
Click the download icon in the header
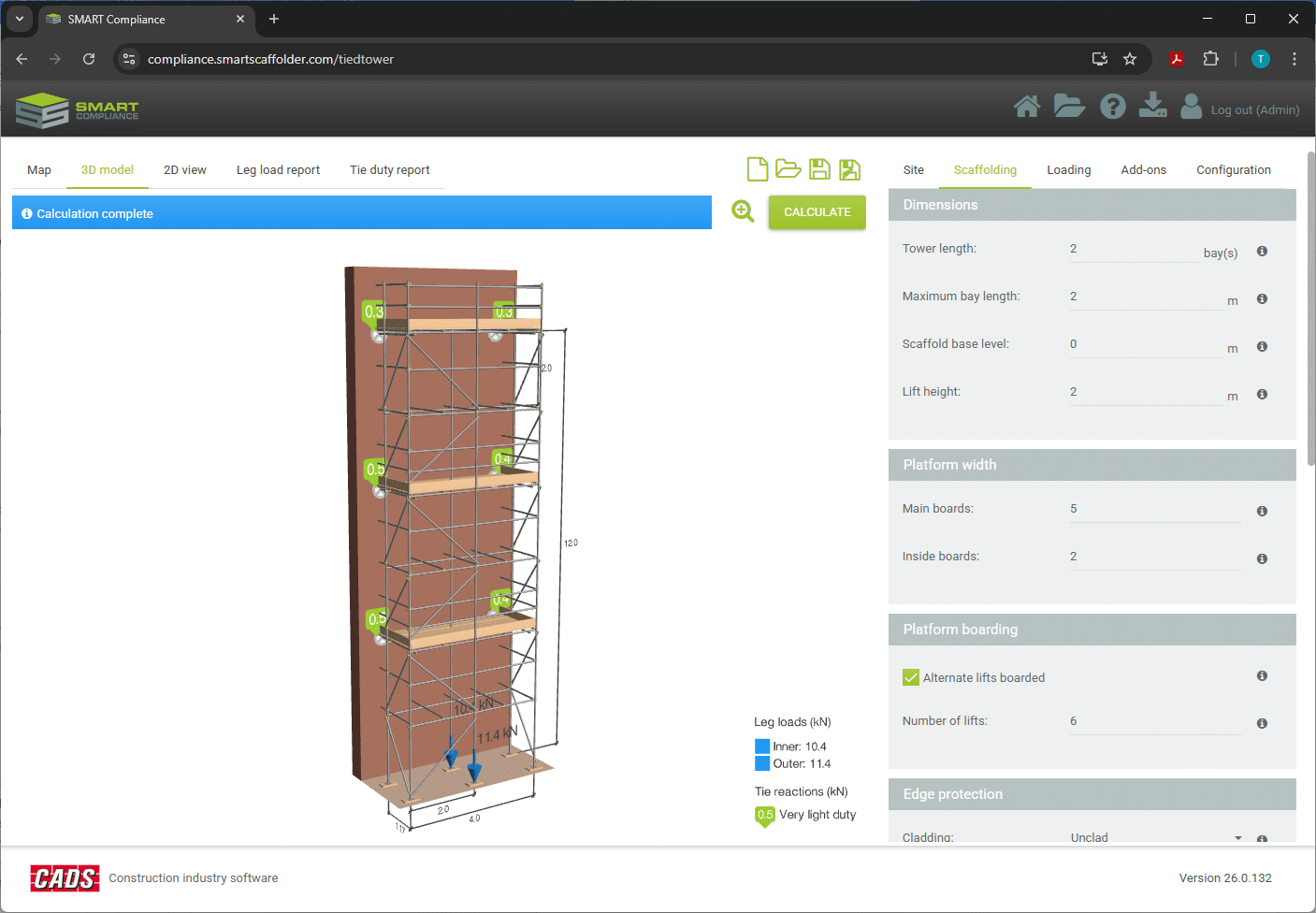(1152, 106)
